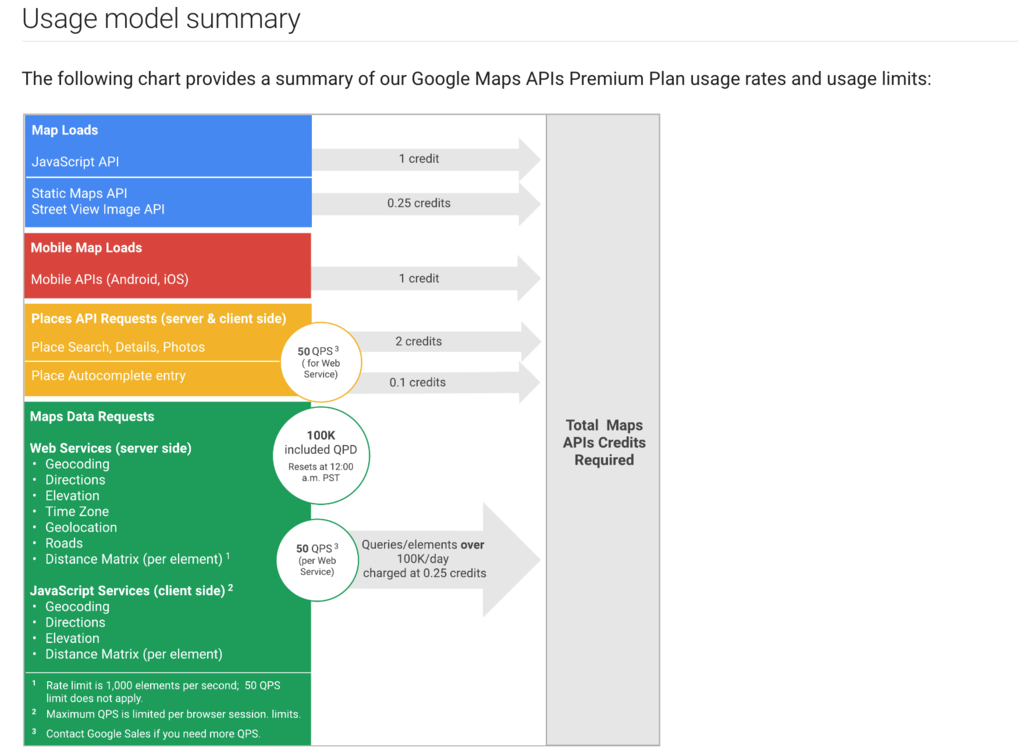Select the 'JavaScript API' row text
Viewport: 1024px width, 754px height.
(75, 162)
